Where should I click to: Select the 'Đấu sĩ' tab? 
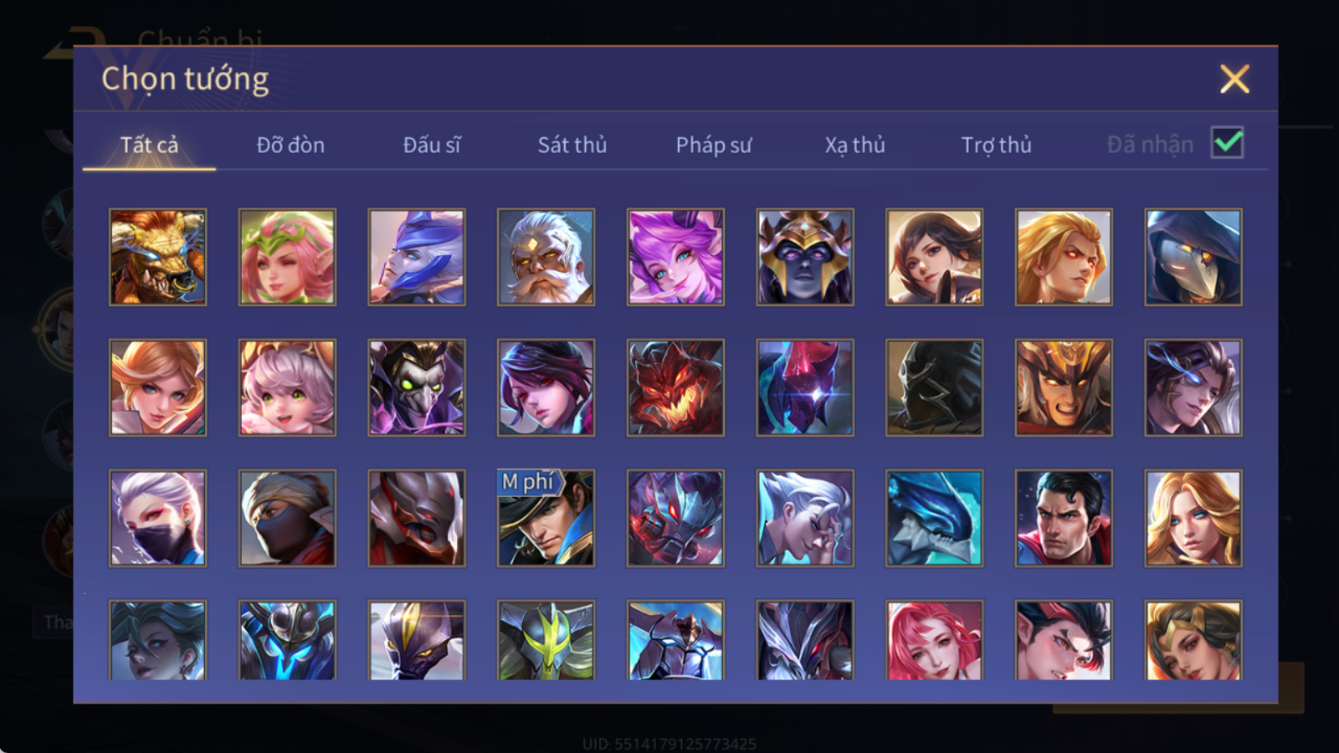[x=431, y=145]
